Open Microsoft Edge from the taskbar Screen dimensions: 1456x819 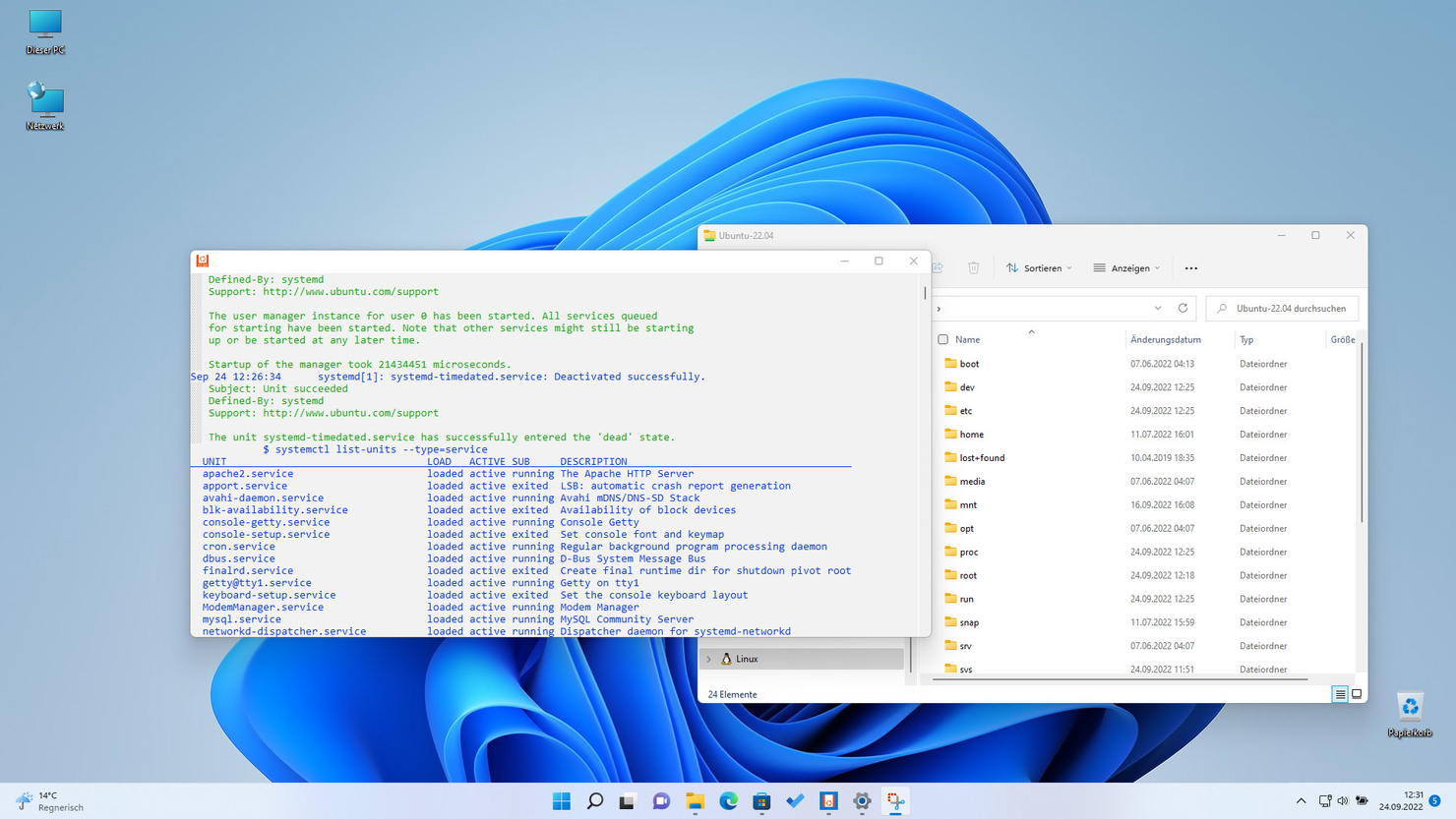click(728, 801)
